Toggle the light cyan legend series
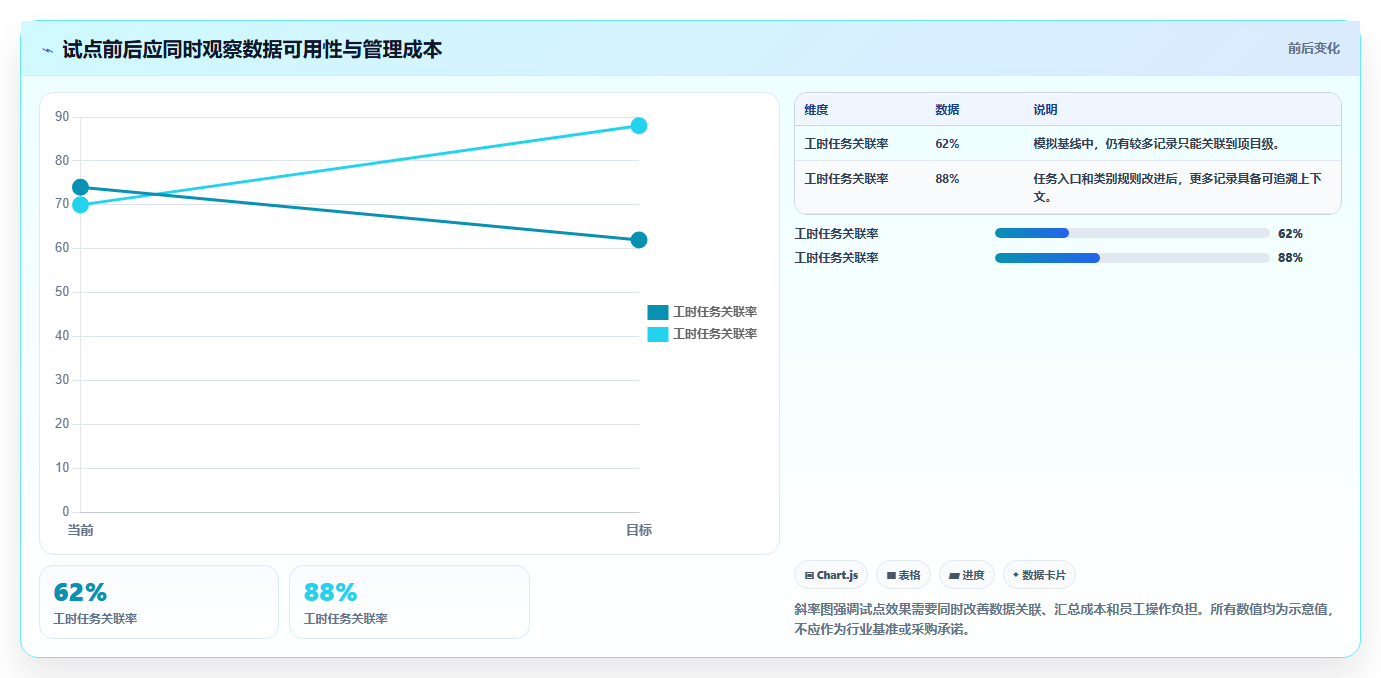Screen dimensions: 1381x678 pyautogui.click(x=702, y=334)
